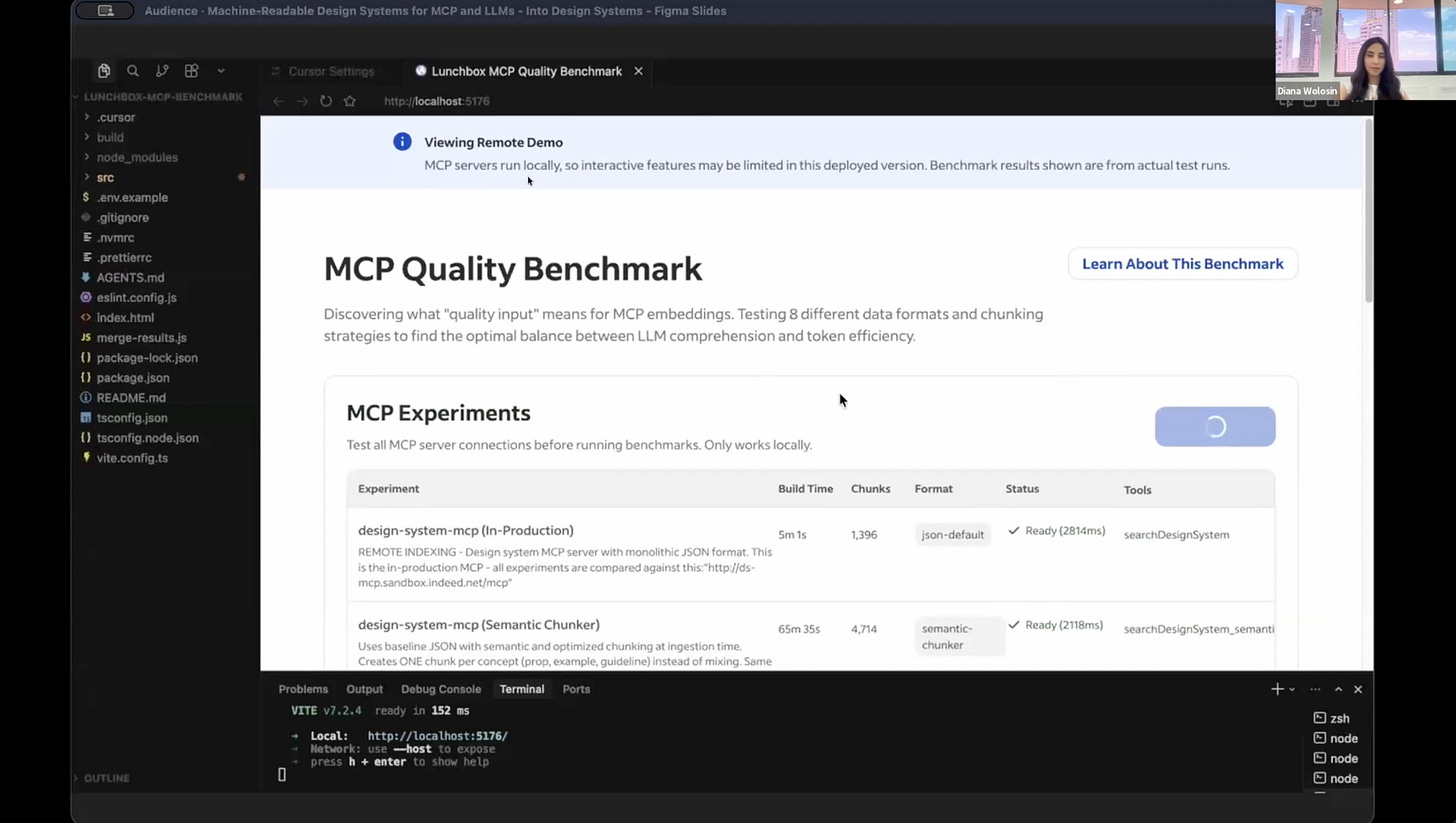Expand the node_modules folder

pos(137,157)
